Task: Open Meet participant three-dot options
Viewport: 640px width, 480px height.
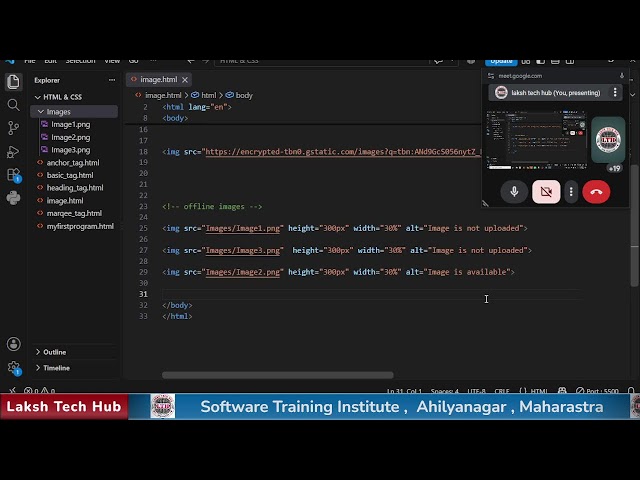Action: (x=615, y=93)
